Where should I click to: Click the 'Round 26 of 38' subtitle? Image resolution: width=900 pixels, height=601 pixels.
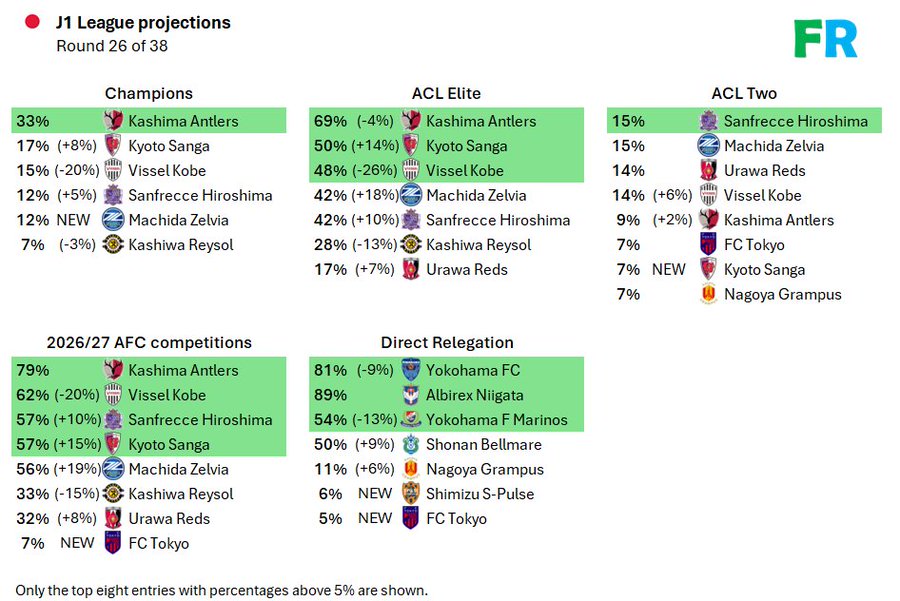pos(109,46)
